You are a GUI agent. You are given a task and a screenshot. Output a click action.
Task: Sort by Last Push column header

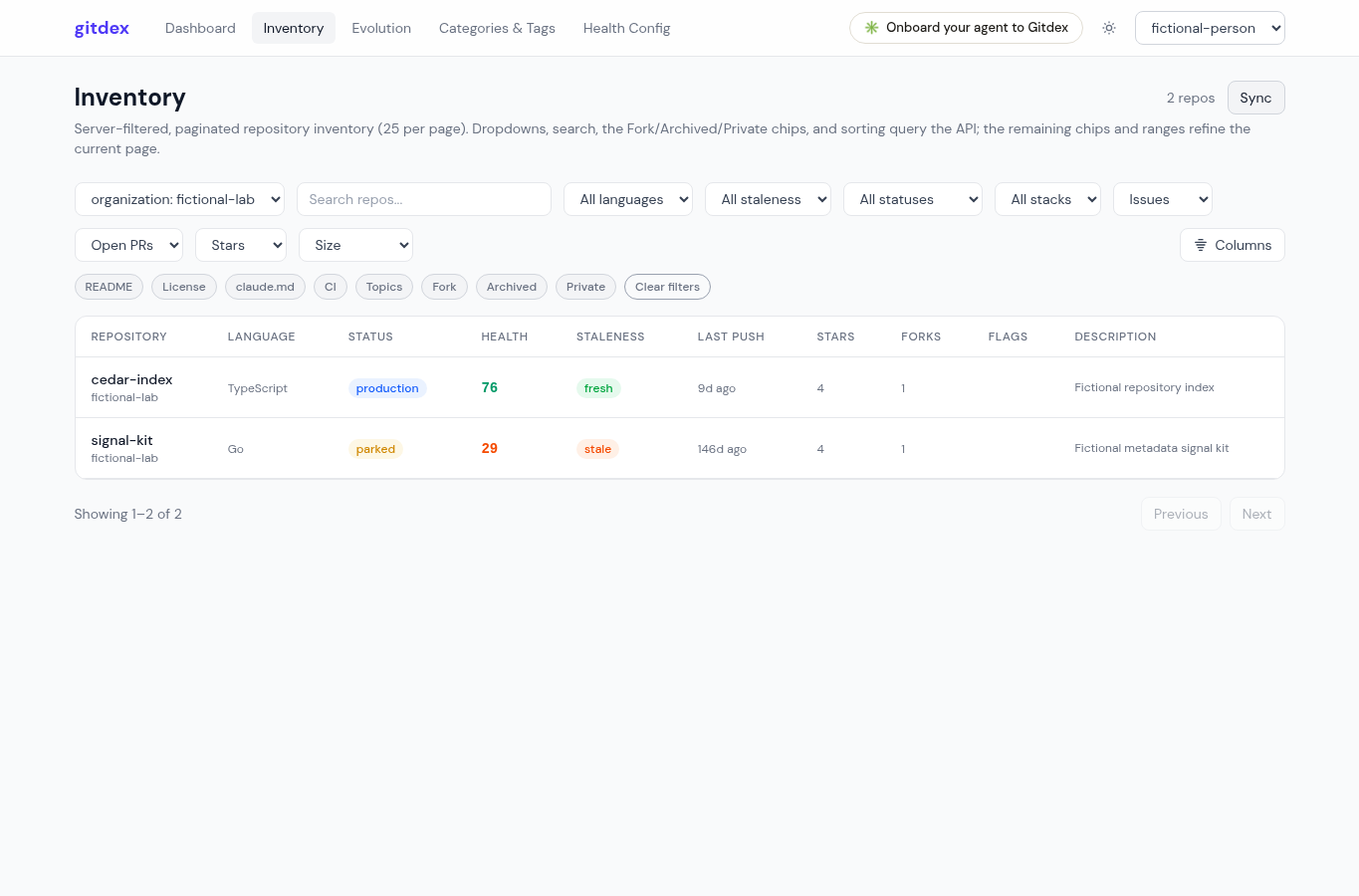coord(731,336)
